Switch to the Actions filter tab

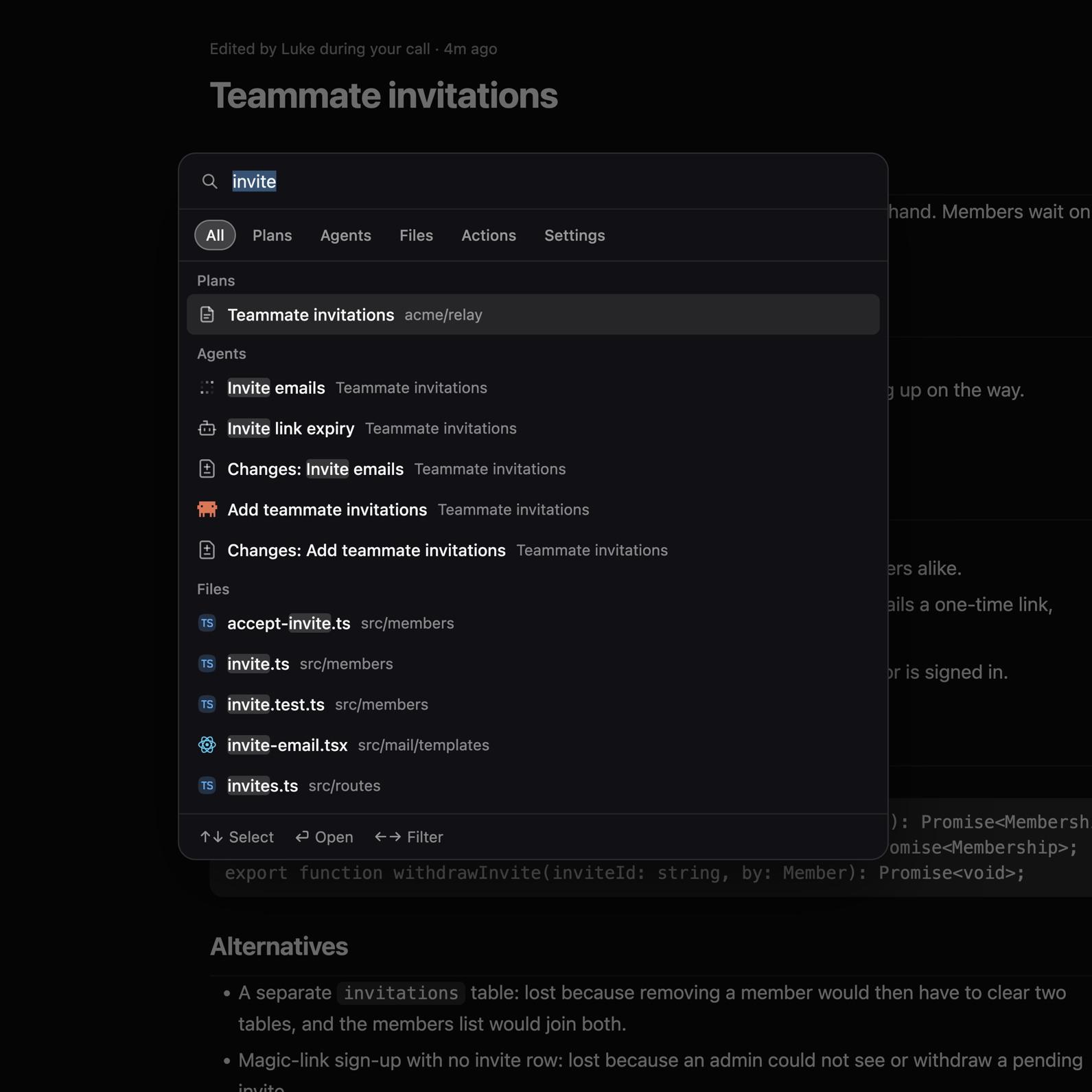pyautogui.click(x=489, y=235)
